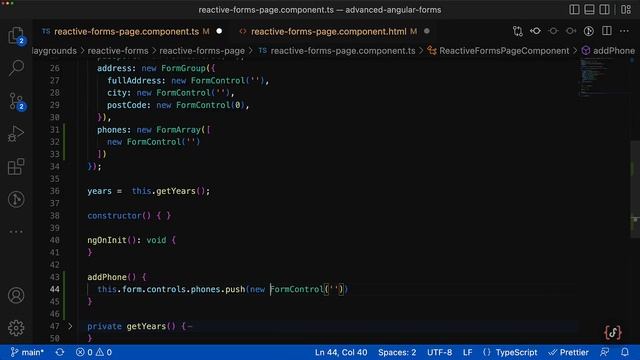This screenshot has height=360, width=640.
Task: Click breadcrumb playgrounds folder
Action: (54, 51)
